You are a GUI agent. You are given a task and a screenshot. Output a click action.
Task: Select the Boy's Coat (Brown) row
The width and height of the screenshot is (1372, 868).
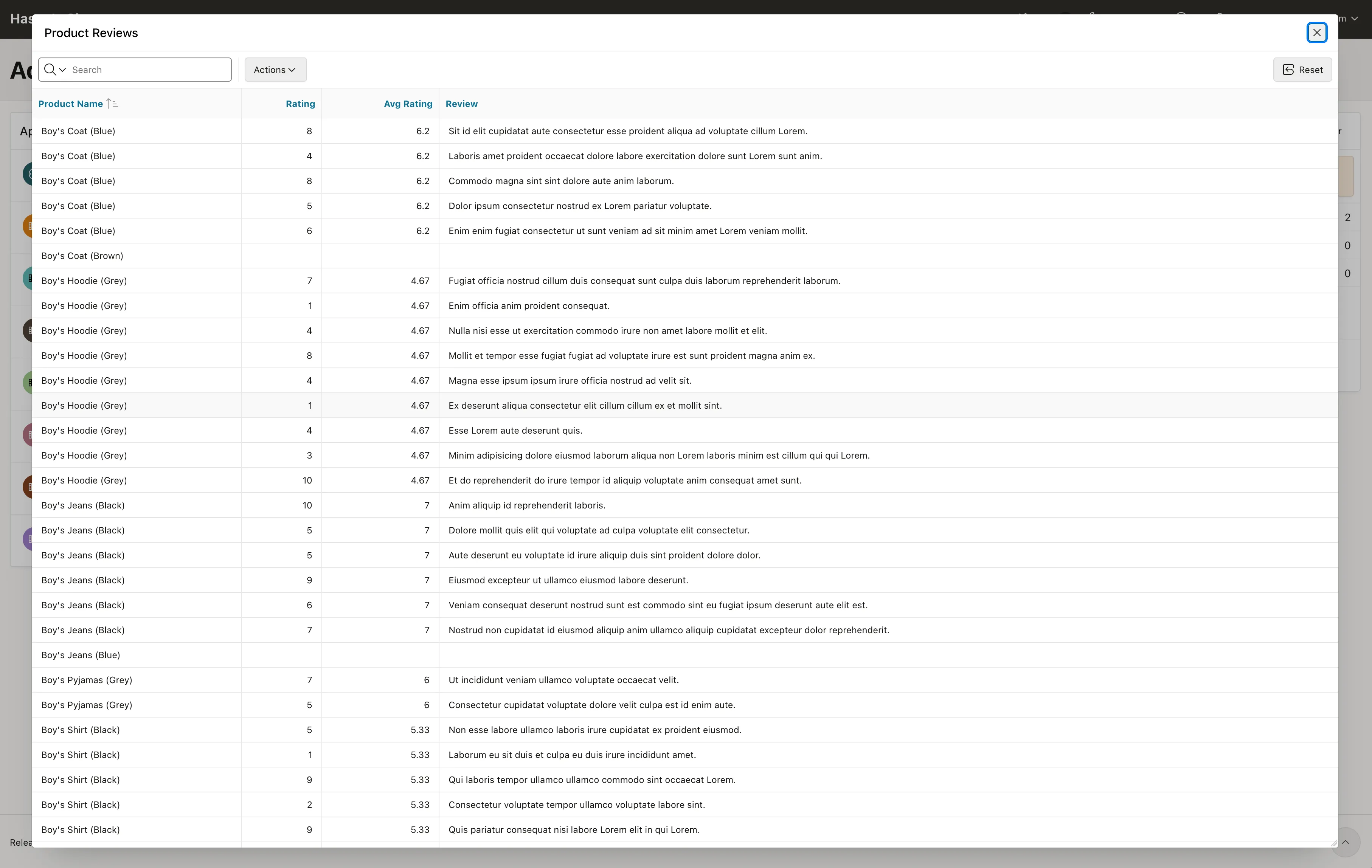tap(685, 256)
